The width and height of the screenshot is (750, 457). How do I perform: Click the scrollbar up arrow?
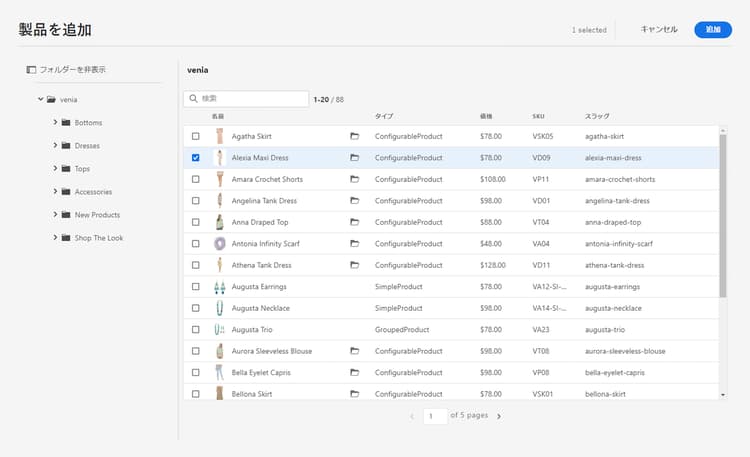pos(723,130)
